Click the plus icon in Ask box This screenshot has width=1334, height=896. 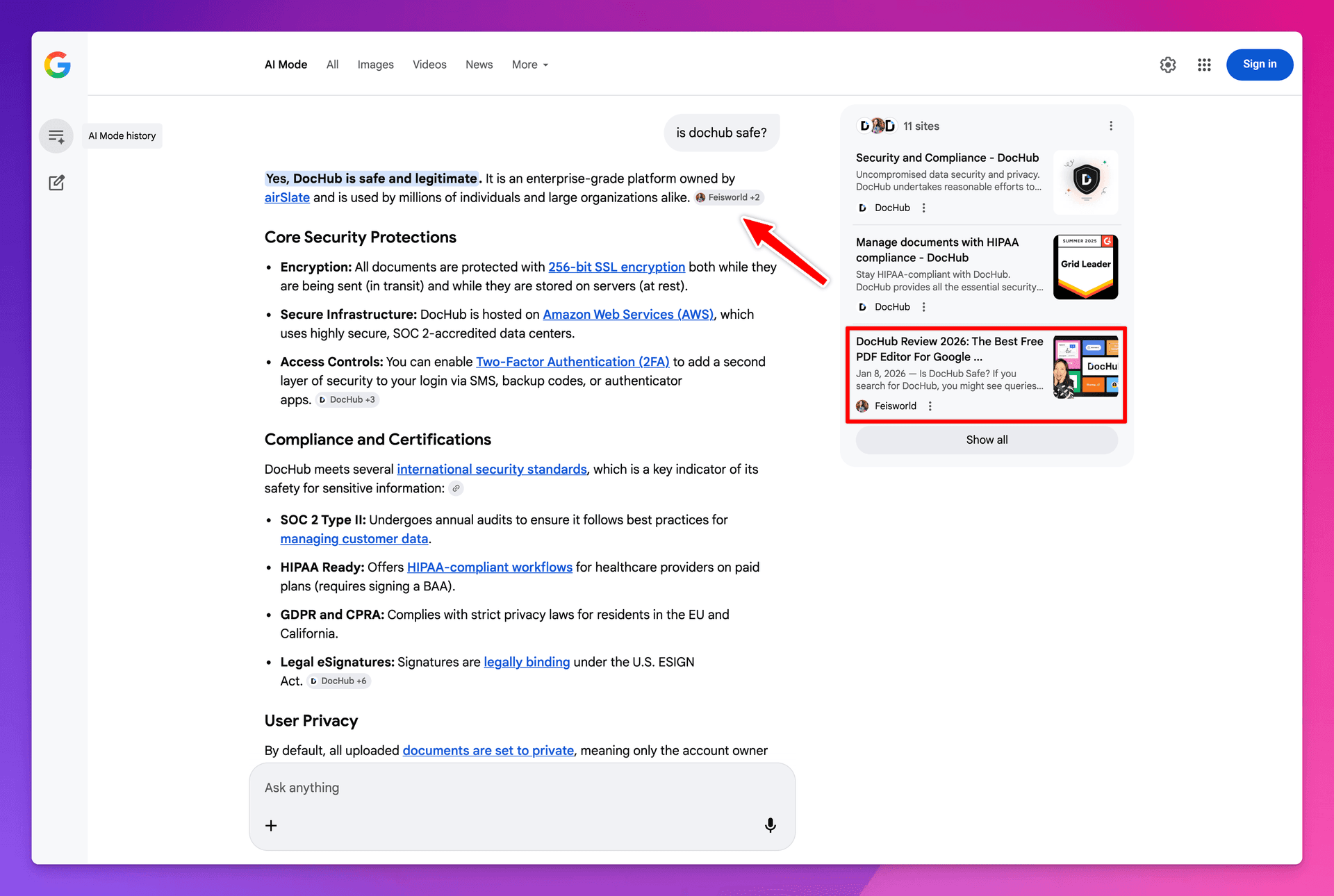tap(271, 825)
